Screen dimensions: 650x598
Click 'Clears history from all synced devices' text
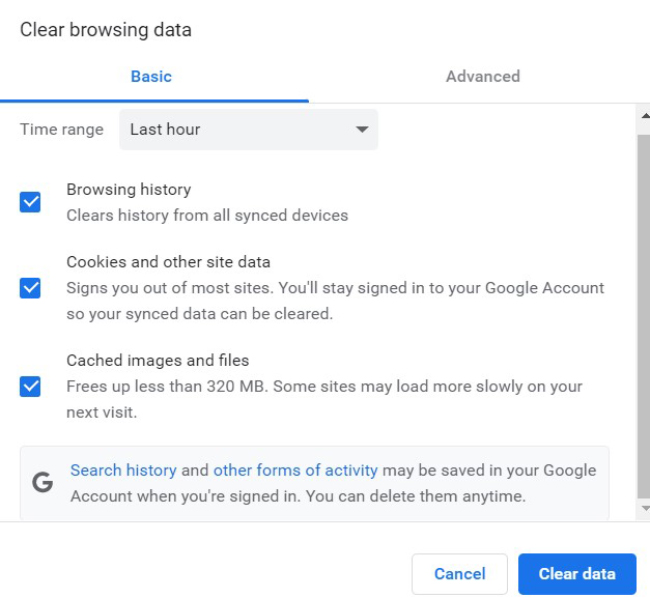pos(207,215)
